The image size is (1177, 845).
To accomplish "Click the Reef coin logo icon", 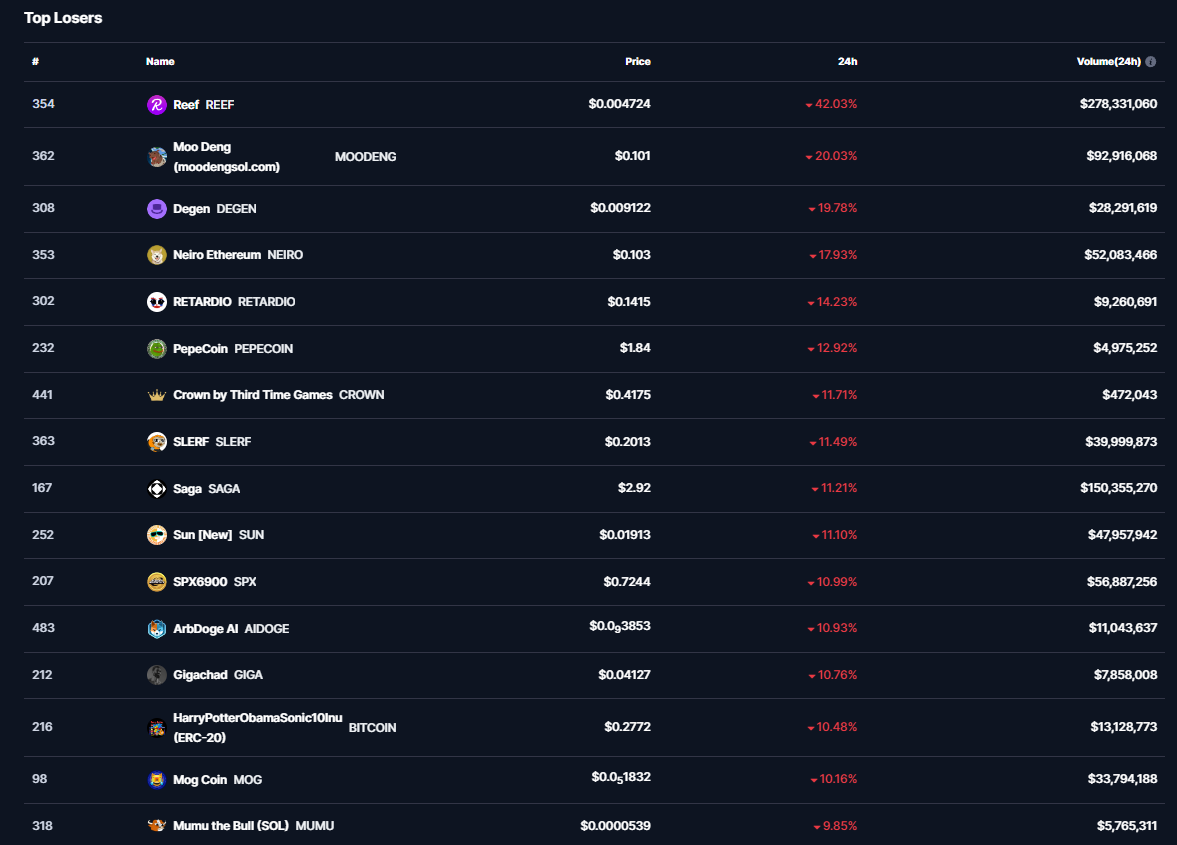I will click(157, 105).
